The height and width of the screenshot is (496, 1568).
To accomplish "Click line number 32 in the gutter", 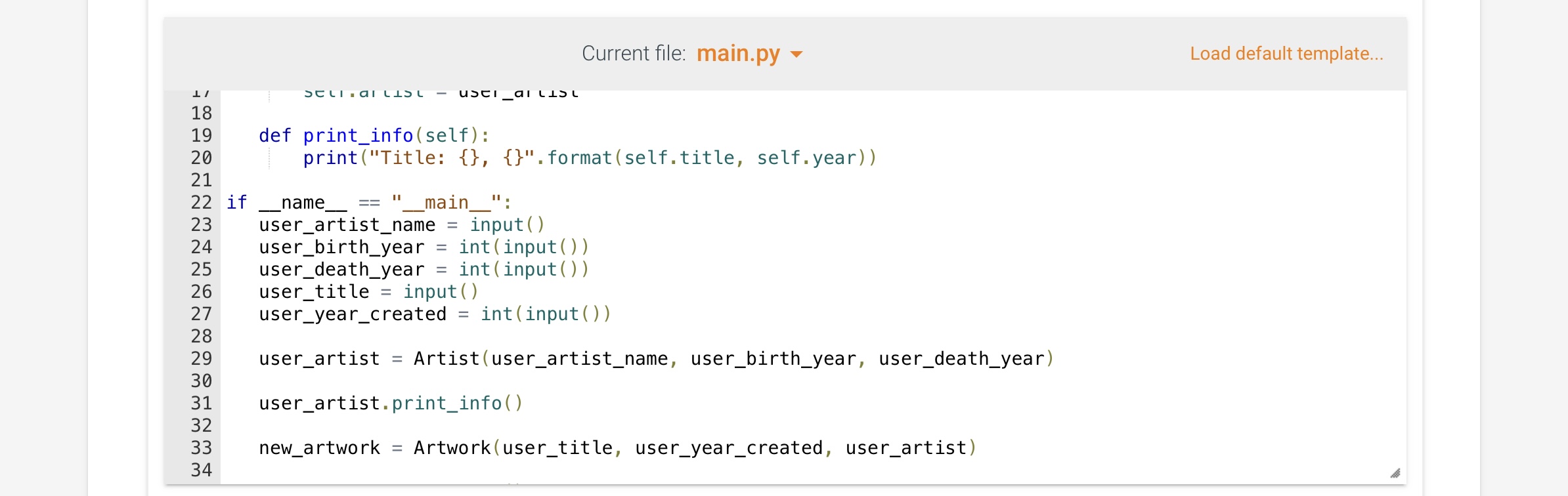I will 202,425.
